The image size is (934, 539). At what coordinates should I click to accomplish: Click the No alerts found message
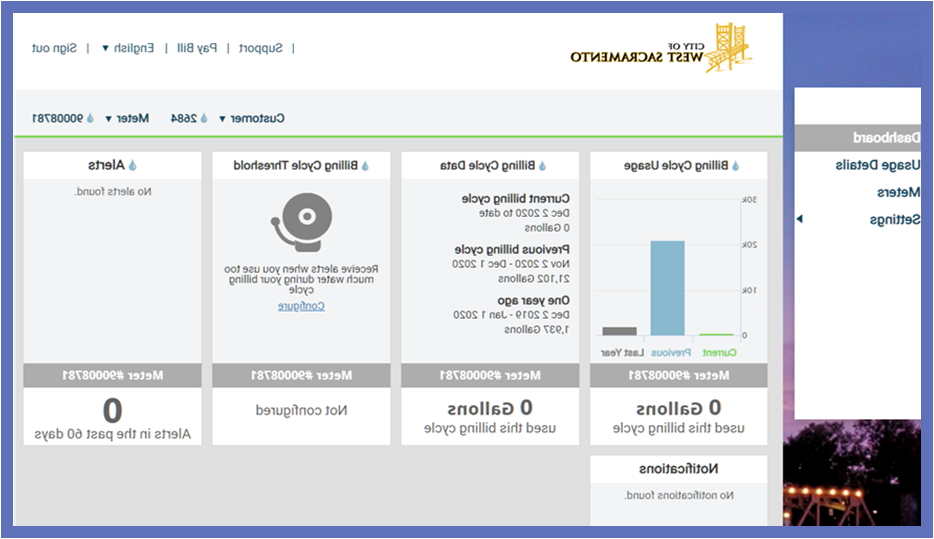[113, 192]
